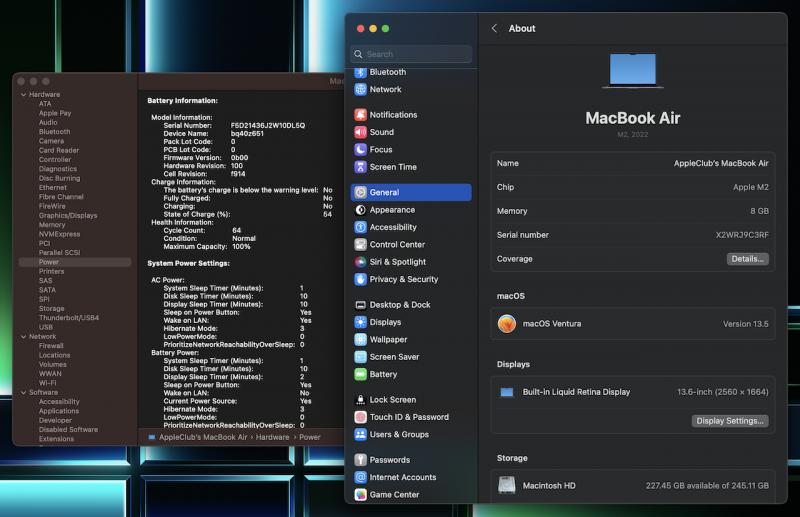The width and height of the screenshot is (800, 517).
Task: Click the macOS Ventura row
Action: tap(633, 324)
